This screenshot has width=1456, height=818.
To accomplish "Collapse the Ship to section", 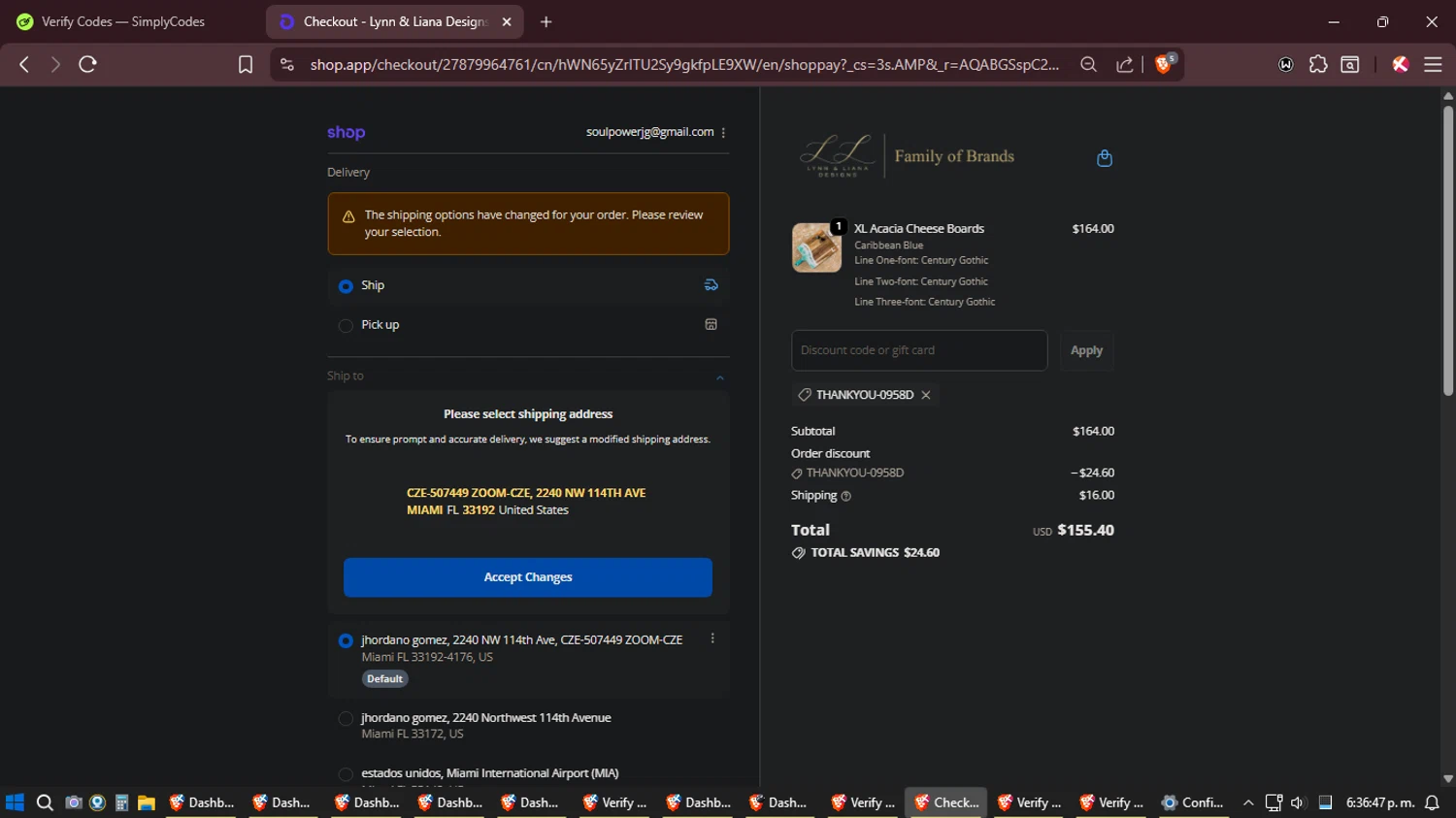I will [719, 377].
